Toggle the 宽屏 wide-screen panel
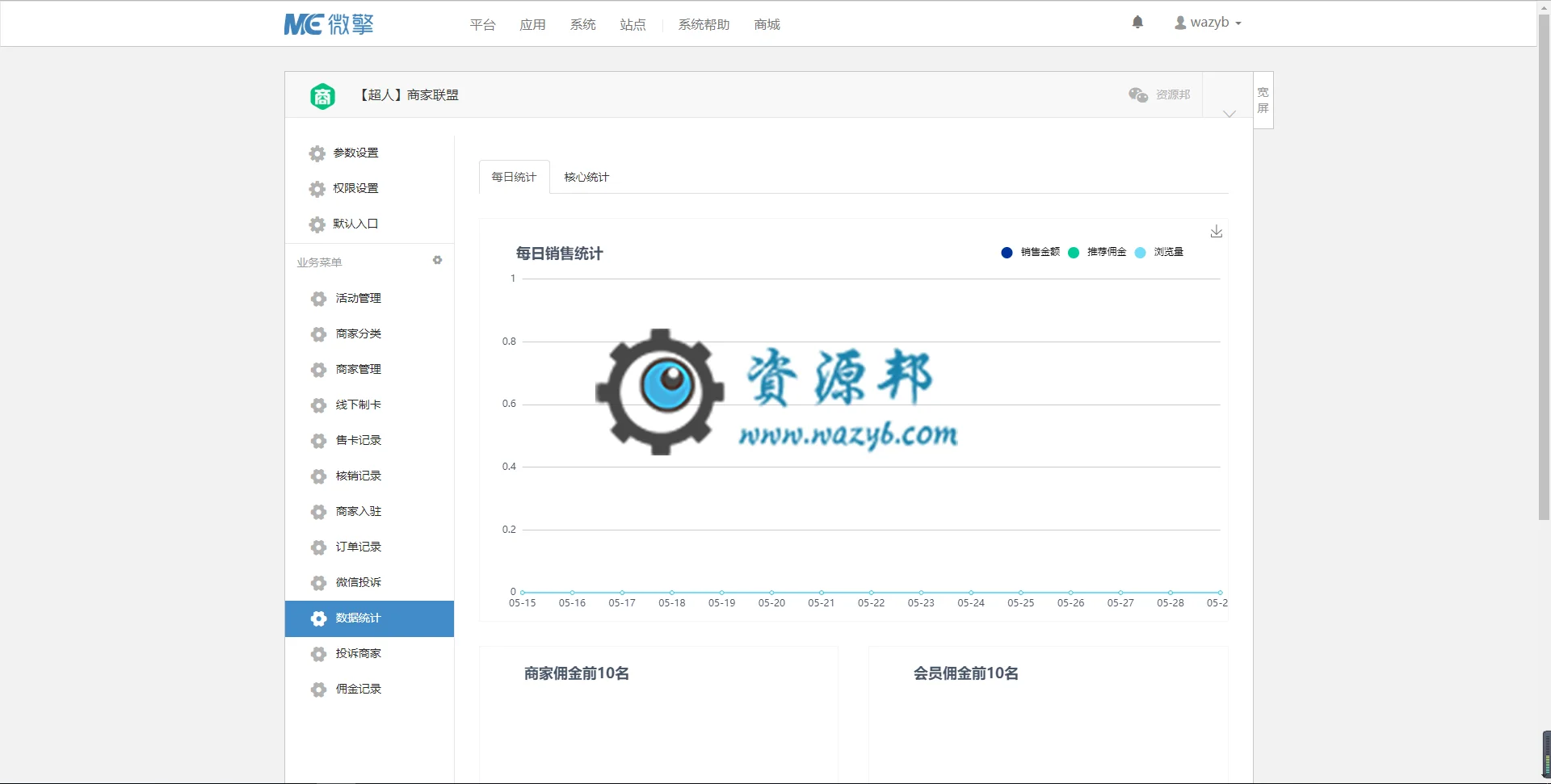1551x784 pixels. (x=1263, y=100)
